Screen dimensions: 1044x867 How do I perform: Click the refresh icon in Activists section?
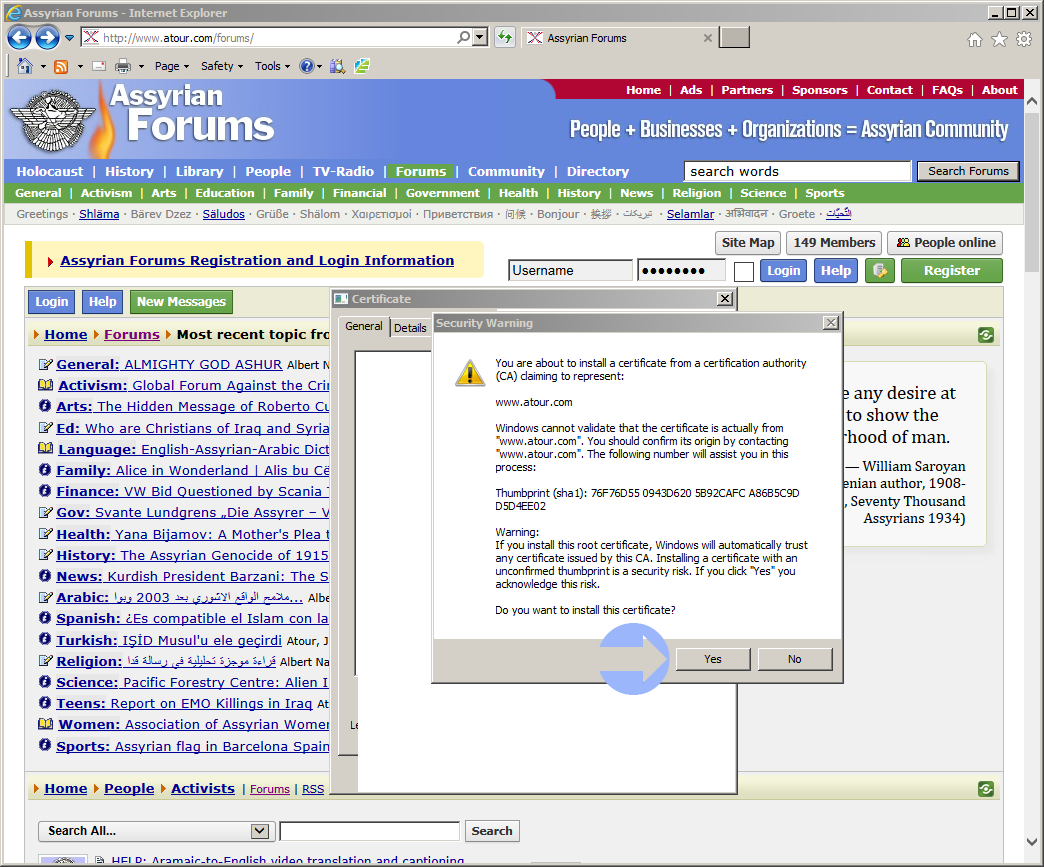[986, 789]
